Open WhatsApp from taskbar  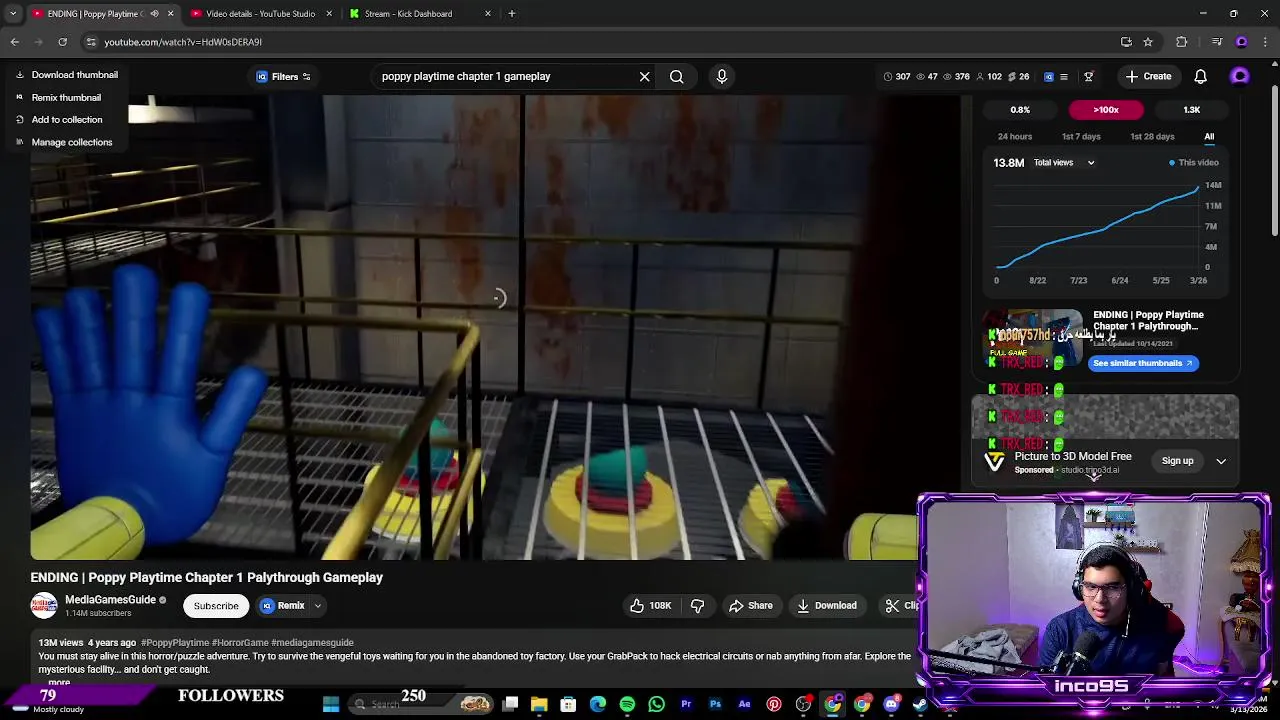pyautogui.click(x=656, y=704)
